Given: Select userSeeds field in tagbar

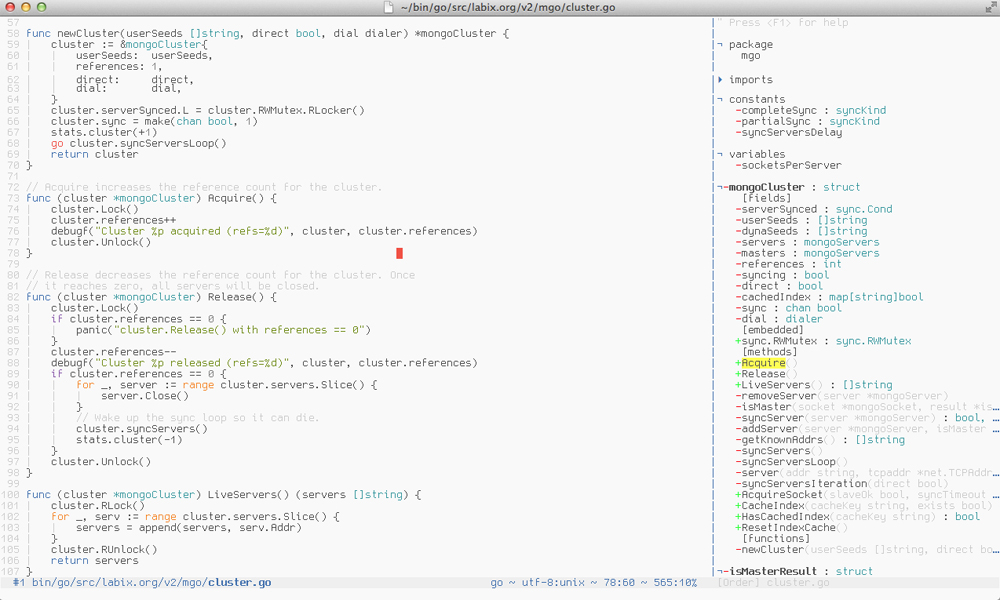Looking at the screenshot, I should click(x=769, y=220).
